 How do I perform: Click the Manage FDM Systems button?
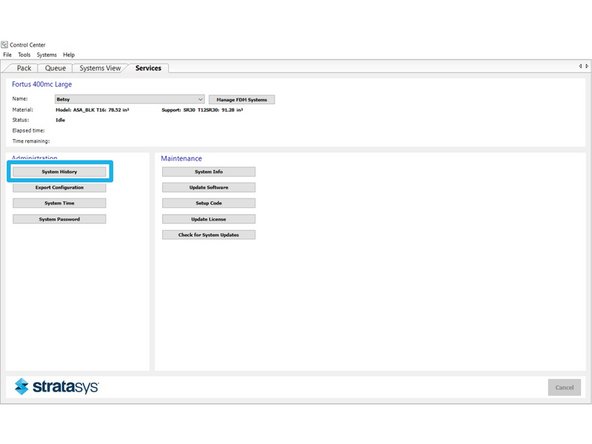[242, 100]
